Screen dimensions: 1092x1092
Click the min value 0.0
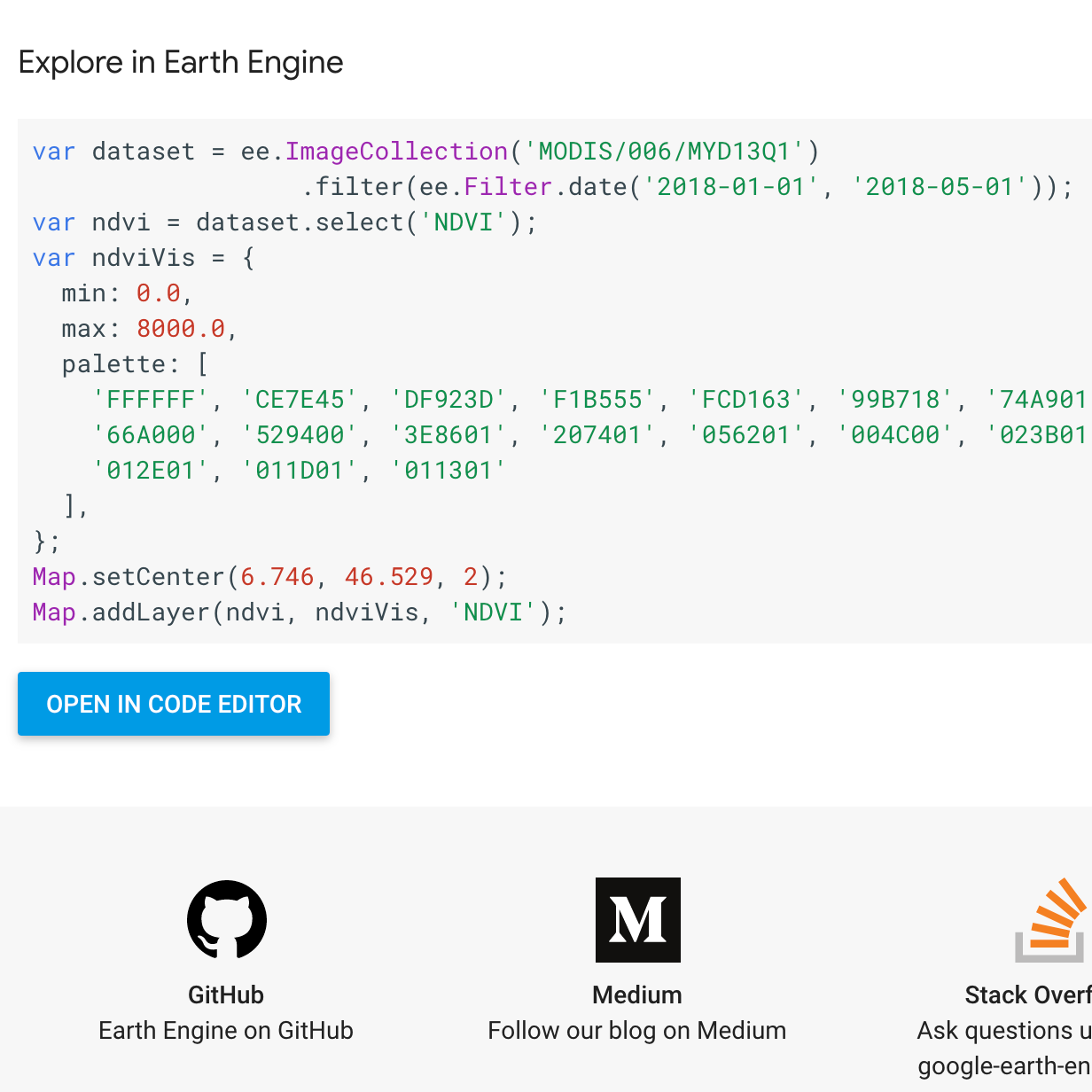tap(159, 293)
